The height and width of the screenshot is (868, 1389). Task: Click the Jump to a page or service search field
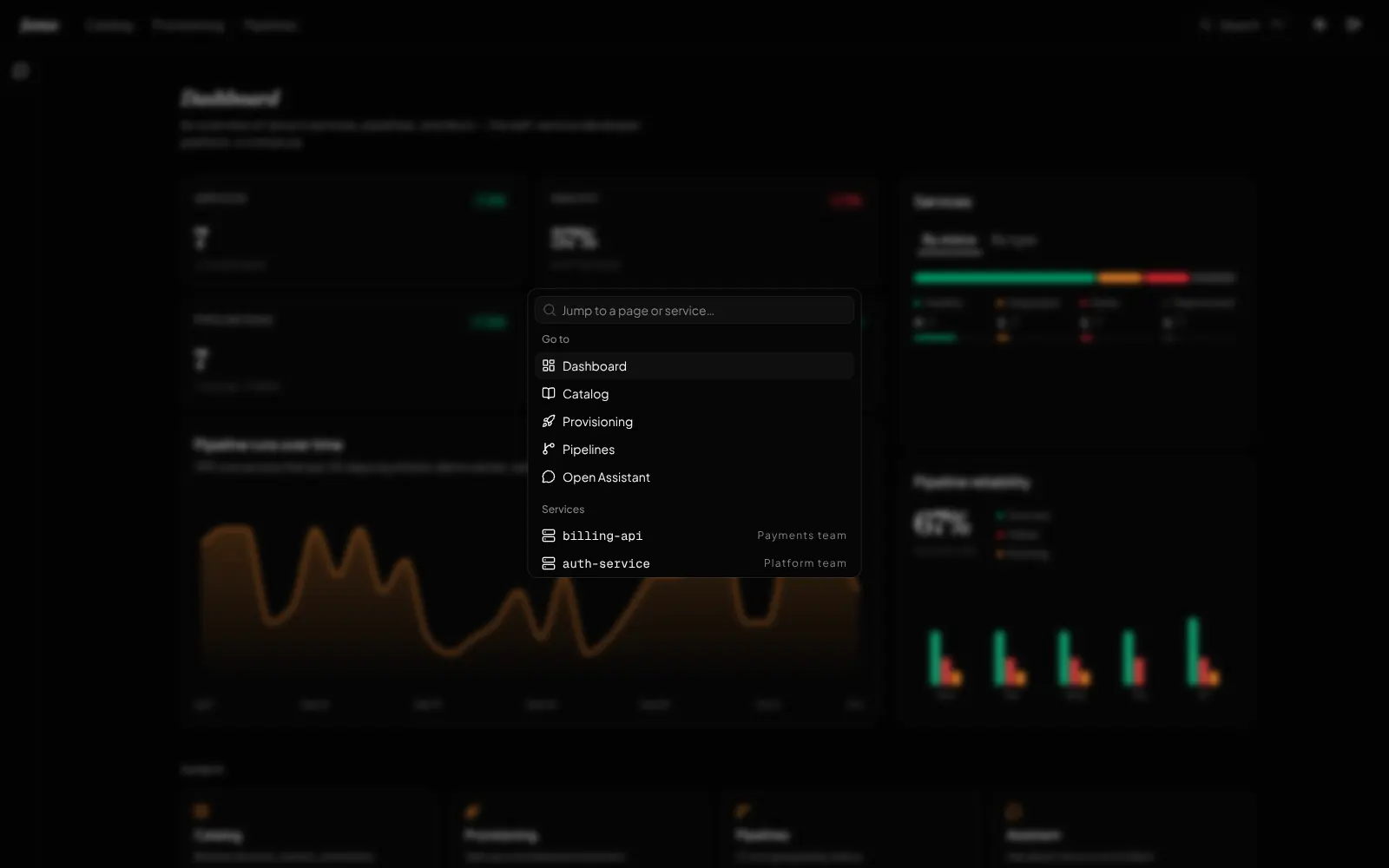tap(694, 310)
